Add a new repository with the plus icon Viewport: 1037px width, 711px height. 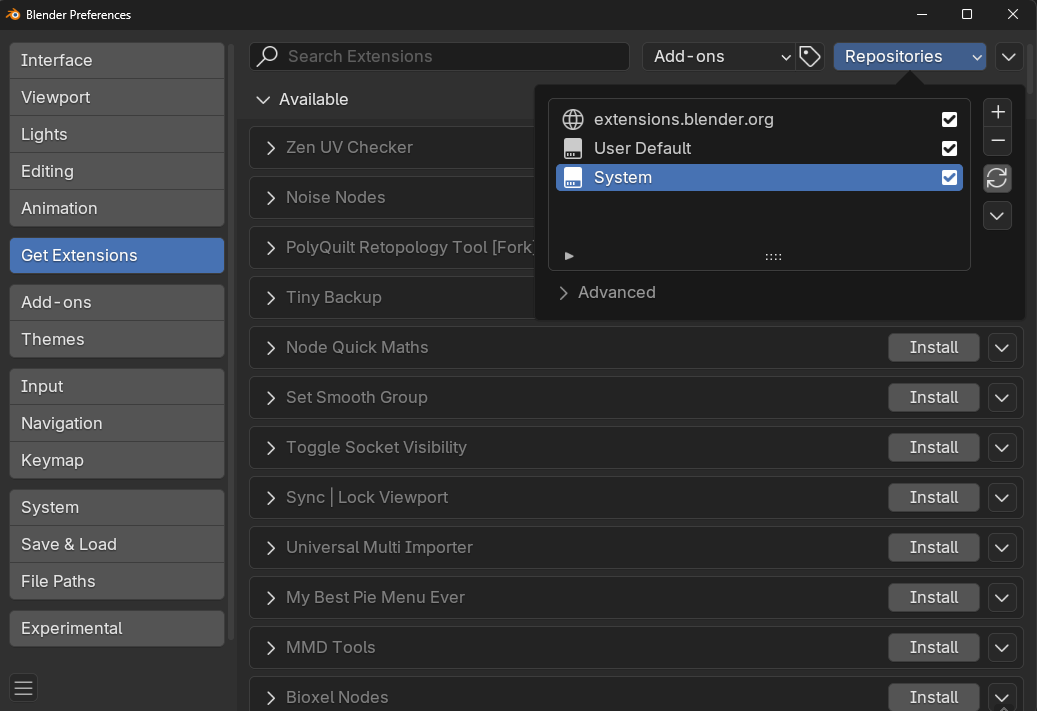[997, 111]
